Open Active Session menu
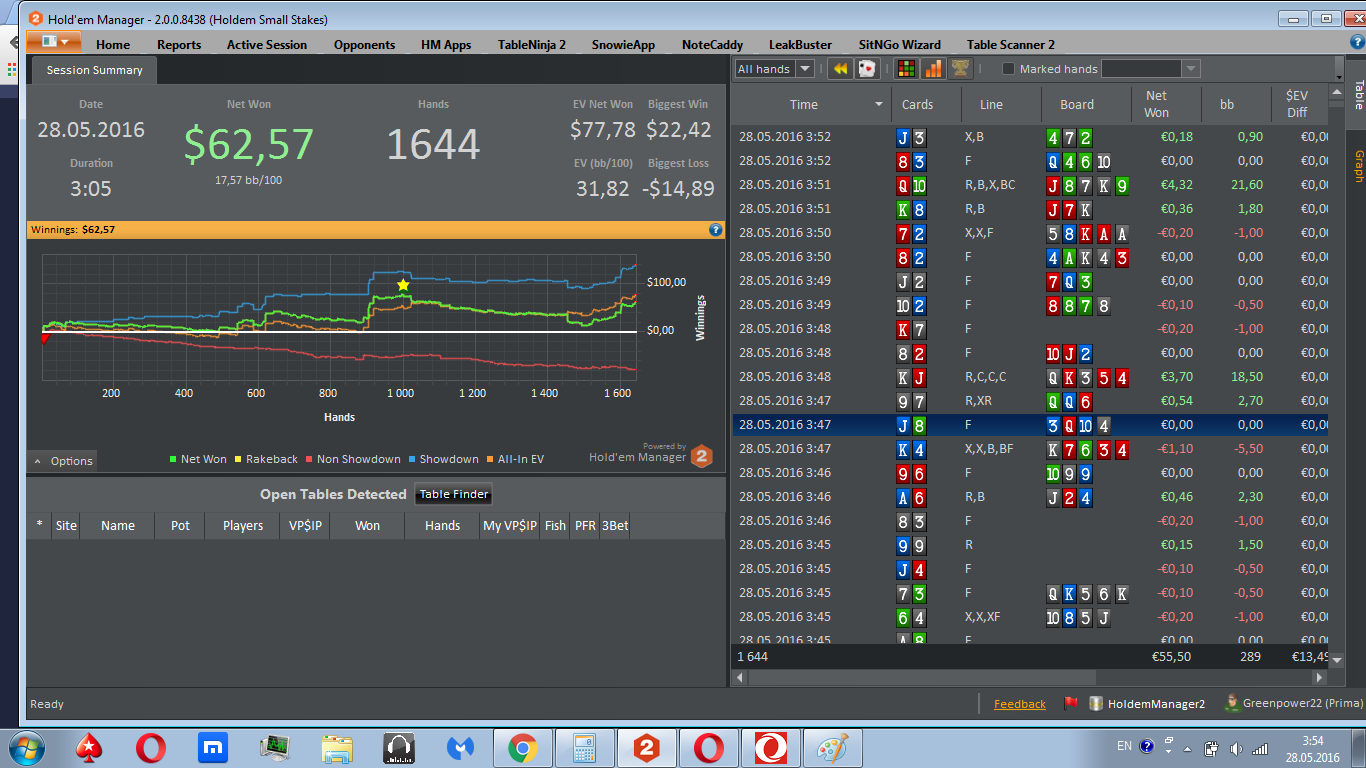The width and height of the screenshot is (1366, 768). coord(267,44)
